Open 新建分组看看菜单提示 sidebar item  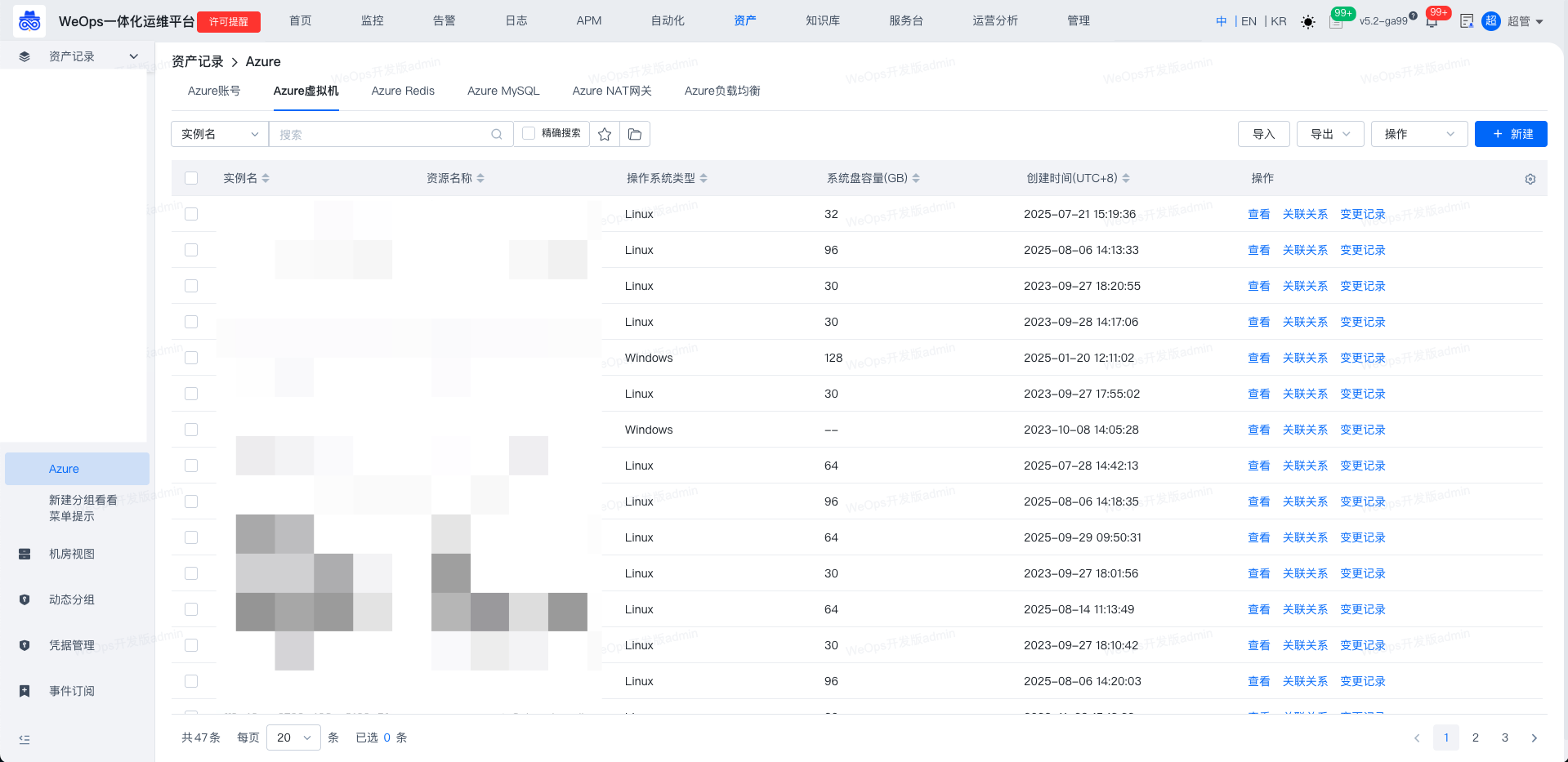point(83,508)
